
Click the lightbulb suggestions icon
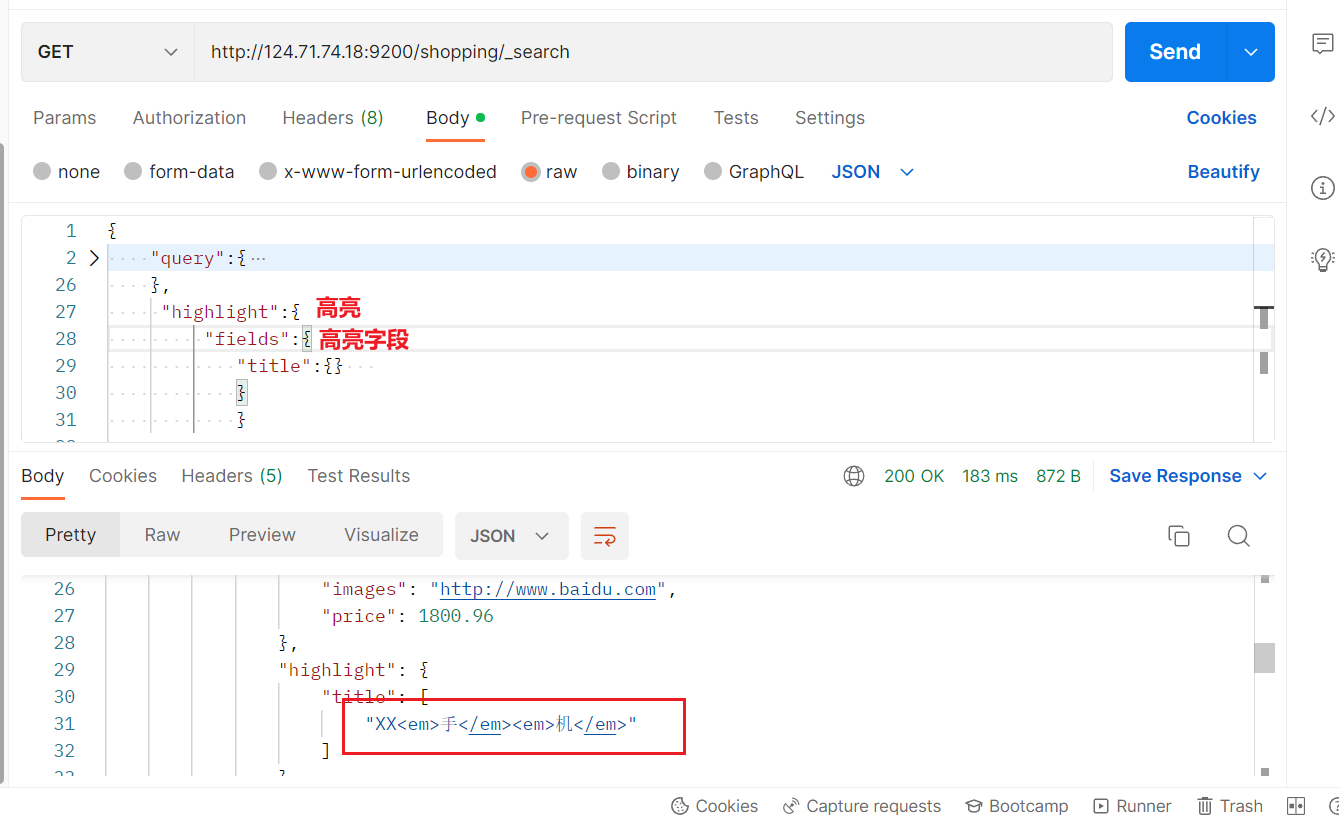point(1322,259)
